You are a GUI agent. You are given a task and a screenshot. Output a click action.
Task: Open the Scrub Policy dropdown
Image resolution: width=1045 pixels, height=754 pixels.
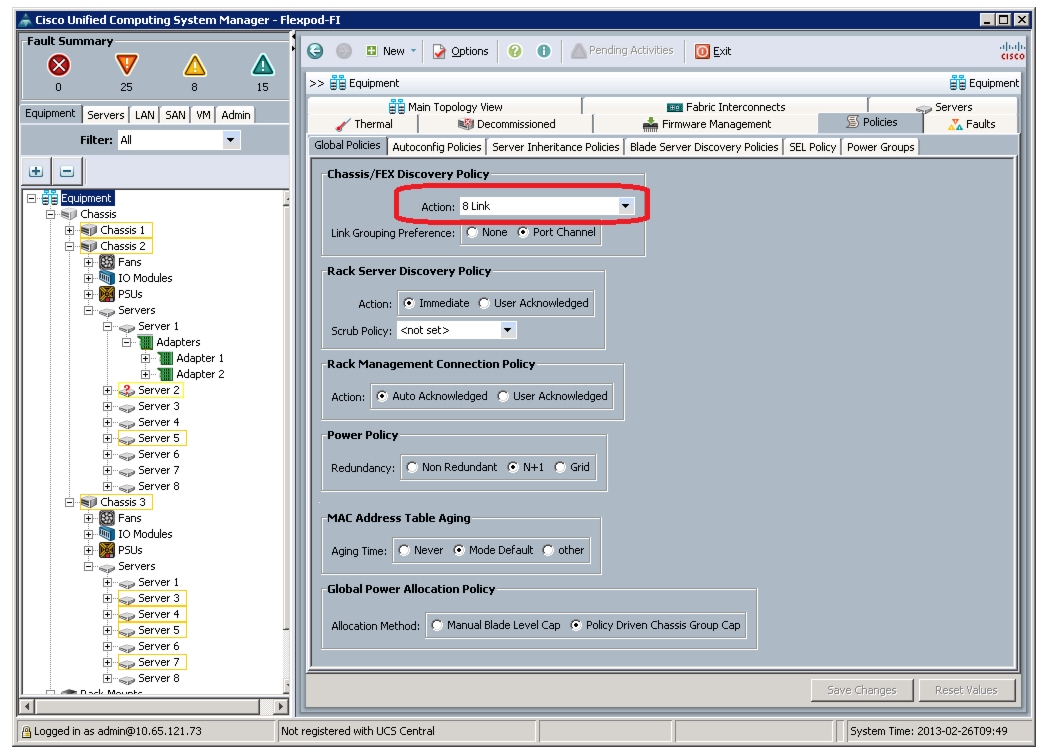point(508,330)
